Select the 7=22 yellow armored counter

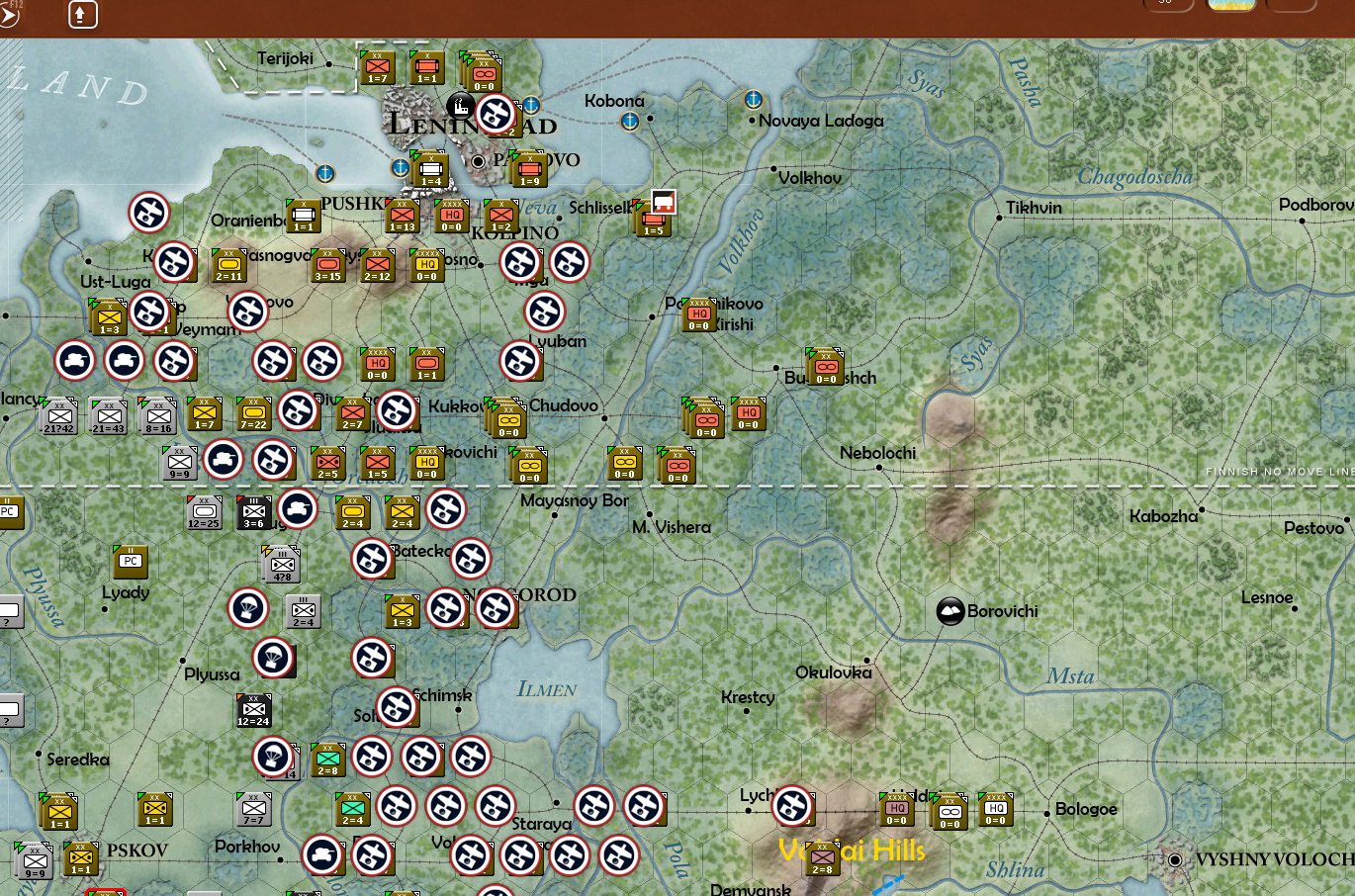[x=253, y=414]
